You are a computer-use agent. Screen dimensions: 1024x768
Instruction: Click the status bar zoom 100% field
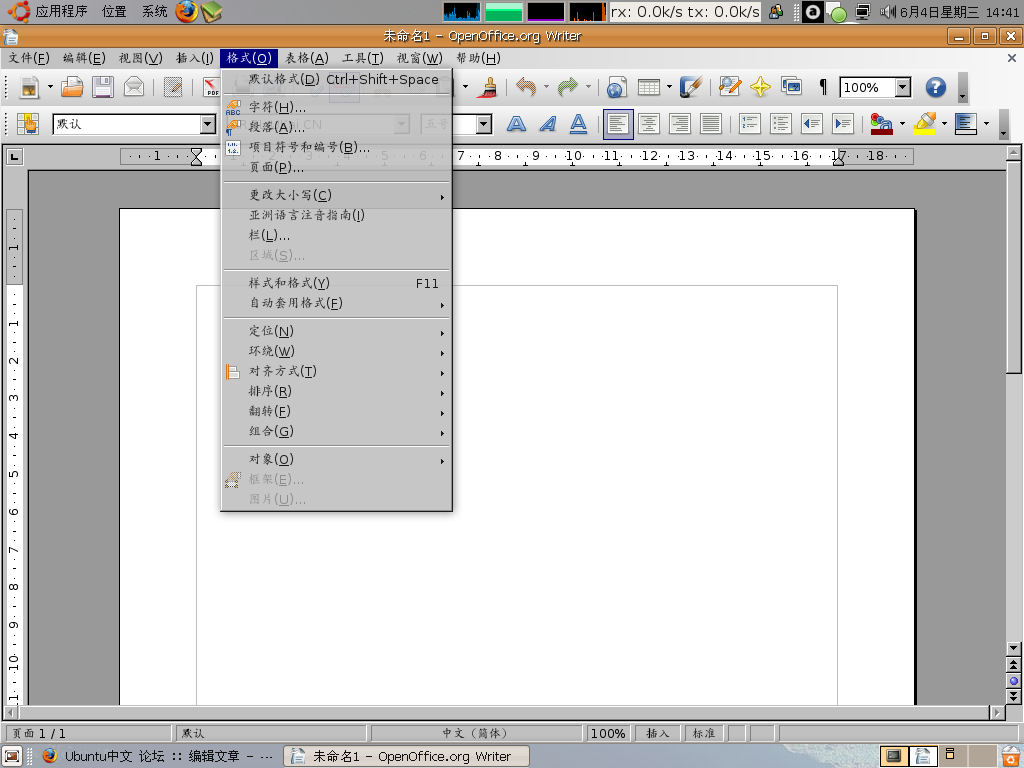click(x=607, y=733)
